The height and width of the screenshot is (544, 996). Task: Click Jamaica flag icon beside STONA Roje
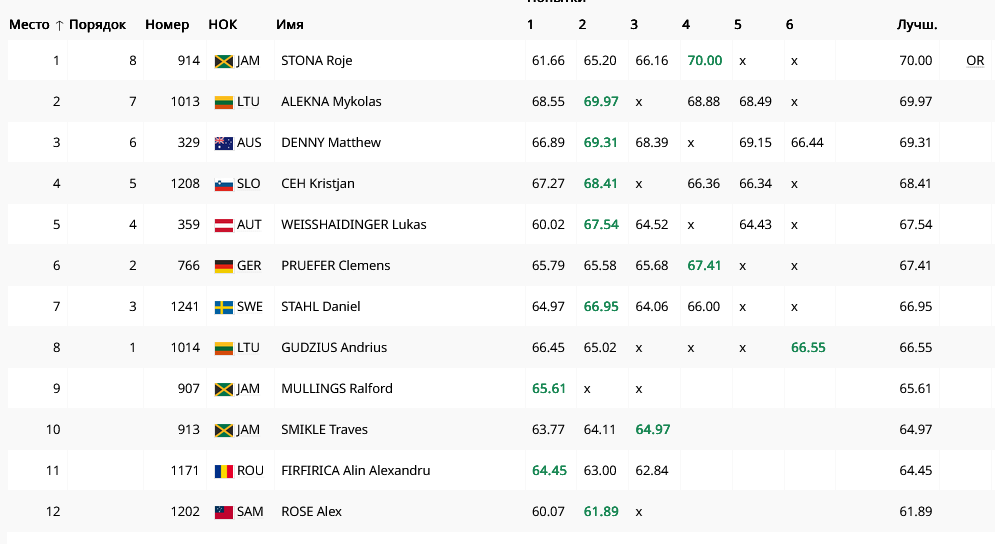pyautogui.click(x=223, y=61)
